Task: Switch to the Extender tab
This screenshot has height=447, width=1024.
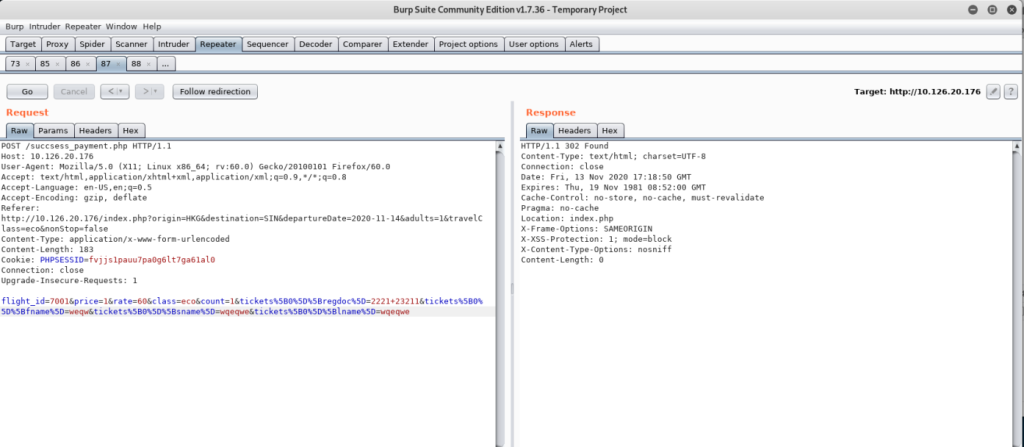Action: pyautogui.click(x=411, y=44)
